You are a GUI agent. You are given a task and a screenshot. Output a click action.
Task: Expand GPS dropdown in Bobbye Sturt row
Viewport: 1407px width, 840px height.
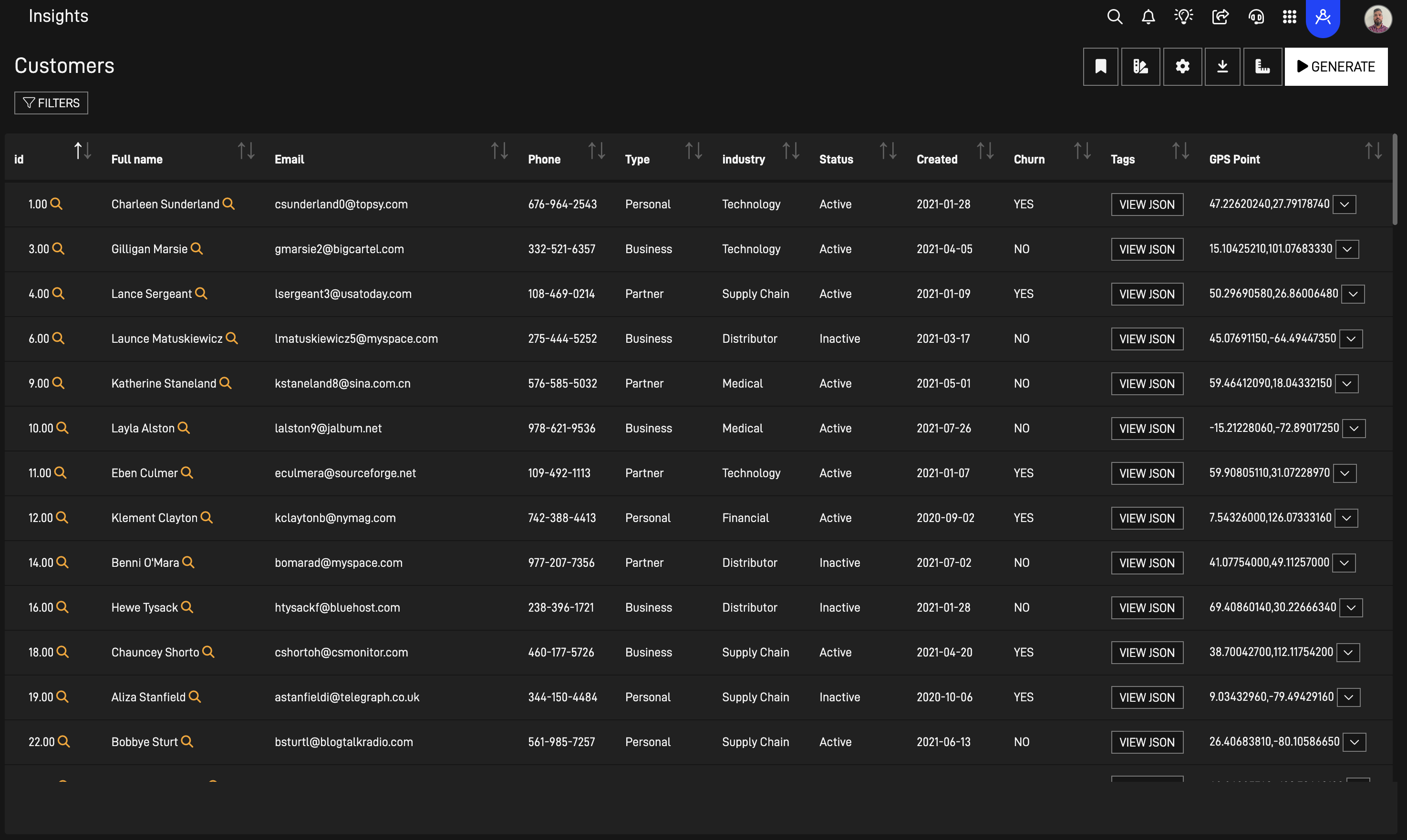(1355, 742)
